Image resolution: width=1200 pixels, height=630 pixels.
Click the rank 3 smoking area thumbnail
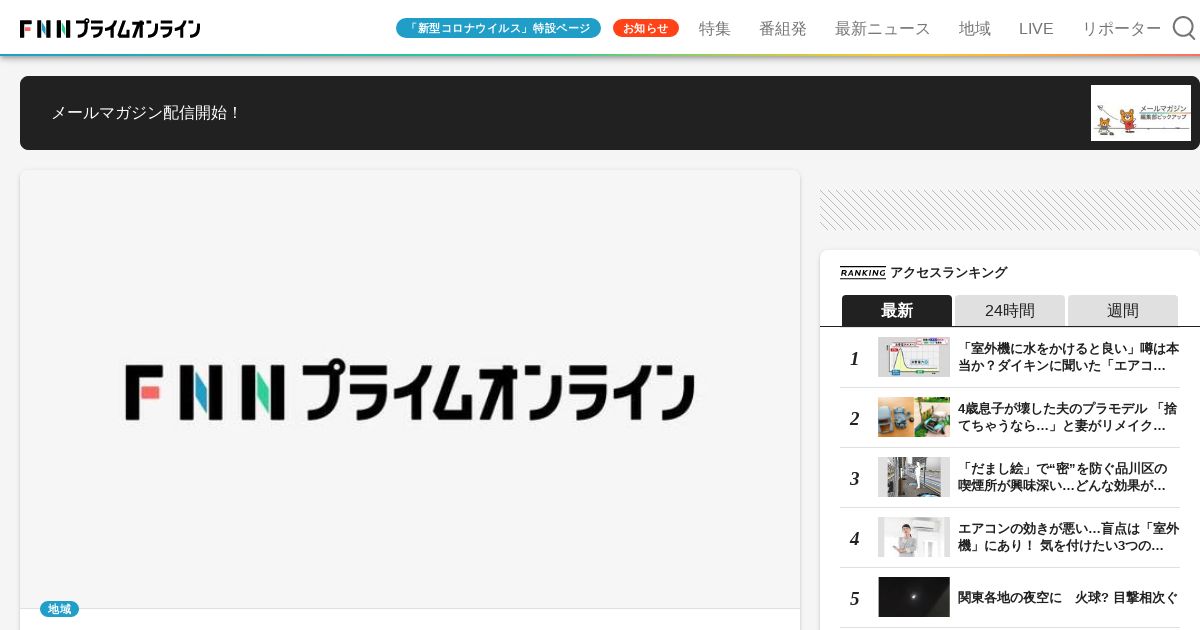(x=914, y=477)
